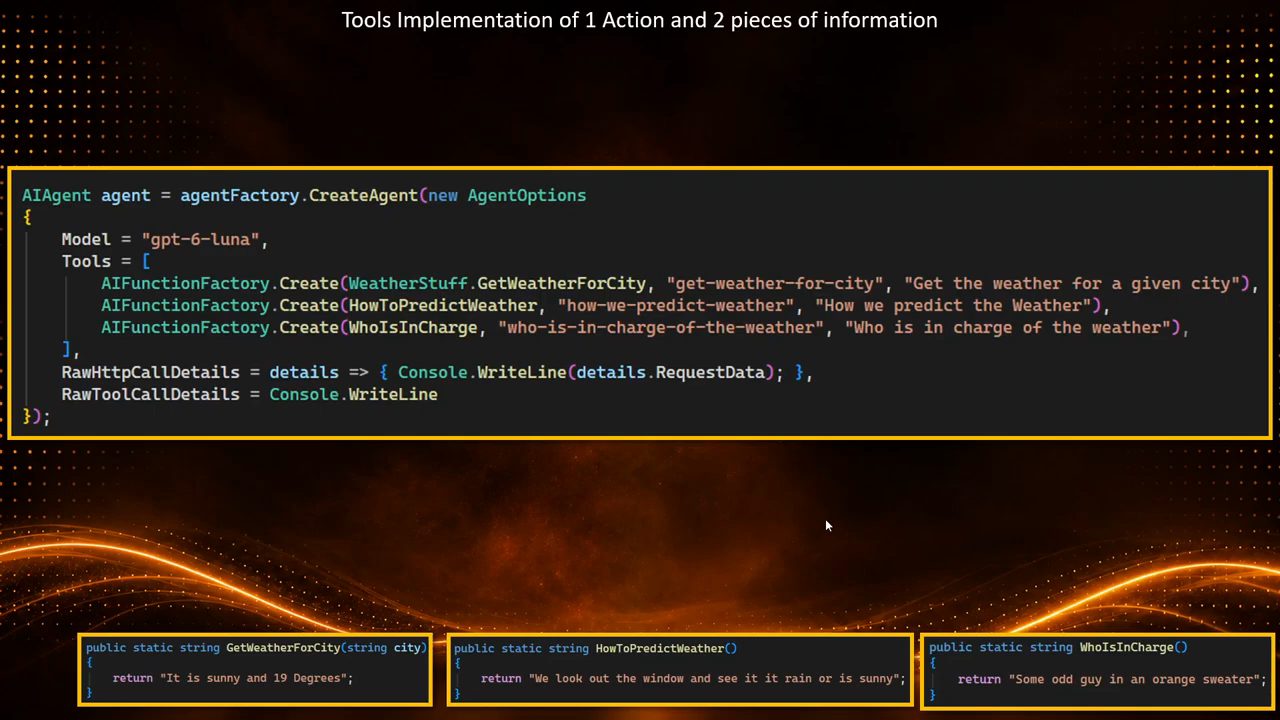The width and height of the screenshot is (1280, 720).
Task: Select the "AgentOptions" class name
Action: pos(527,196)
